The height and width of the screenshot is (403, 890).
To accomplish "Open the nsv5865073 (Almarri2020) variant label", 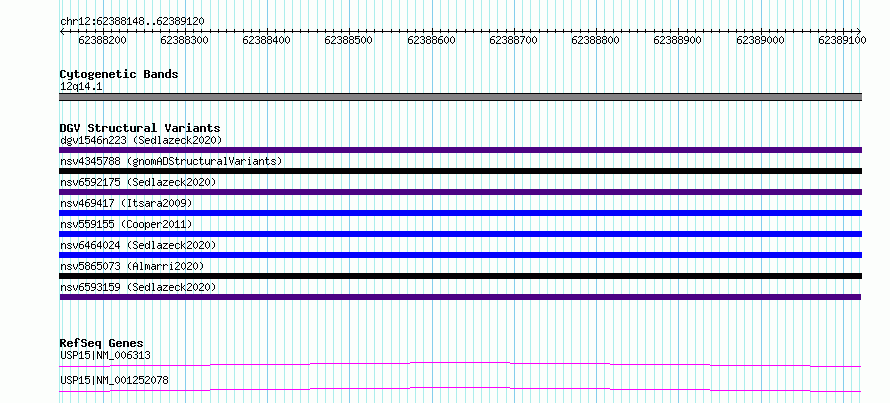I will 132,266.
